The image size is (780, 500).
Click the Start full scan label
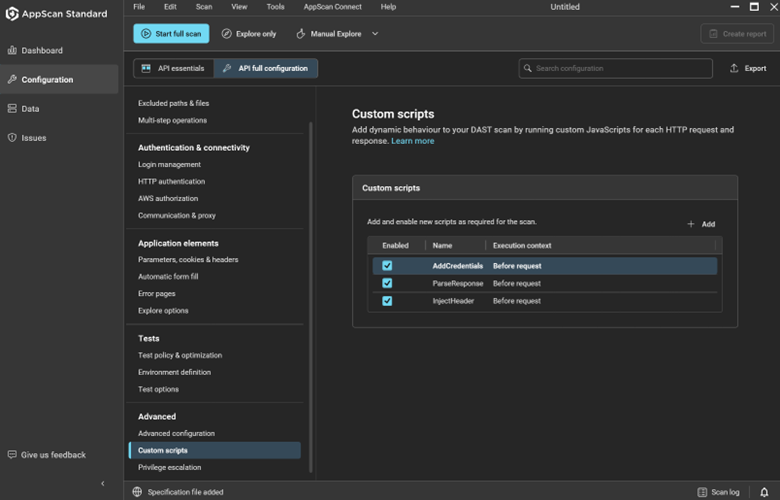(178, 34)
